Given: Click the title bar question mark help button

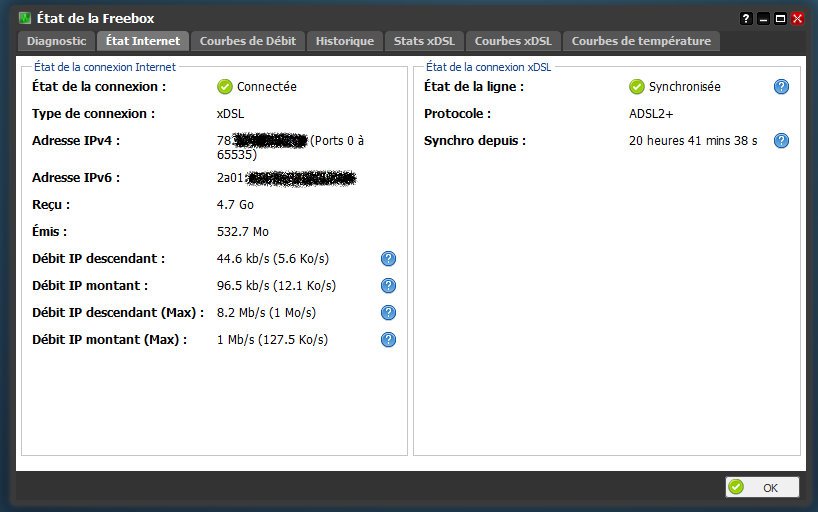Looking at the screenshot, I should [x=746, y=19].
